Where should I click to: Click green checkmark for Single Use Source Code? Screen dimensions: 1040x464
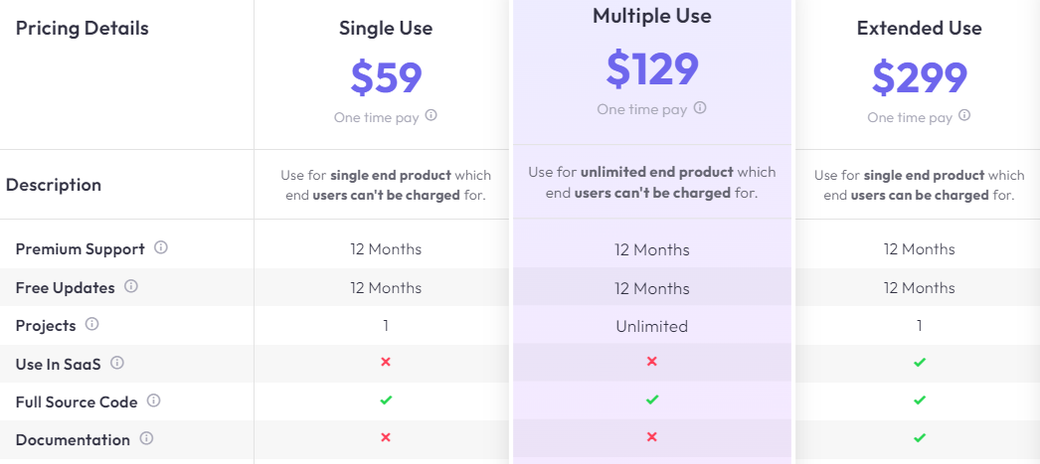click(386, 400)
